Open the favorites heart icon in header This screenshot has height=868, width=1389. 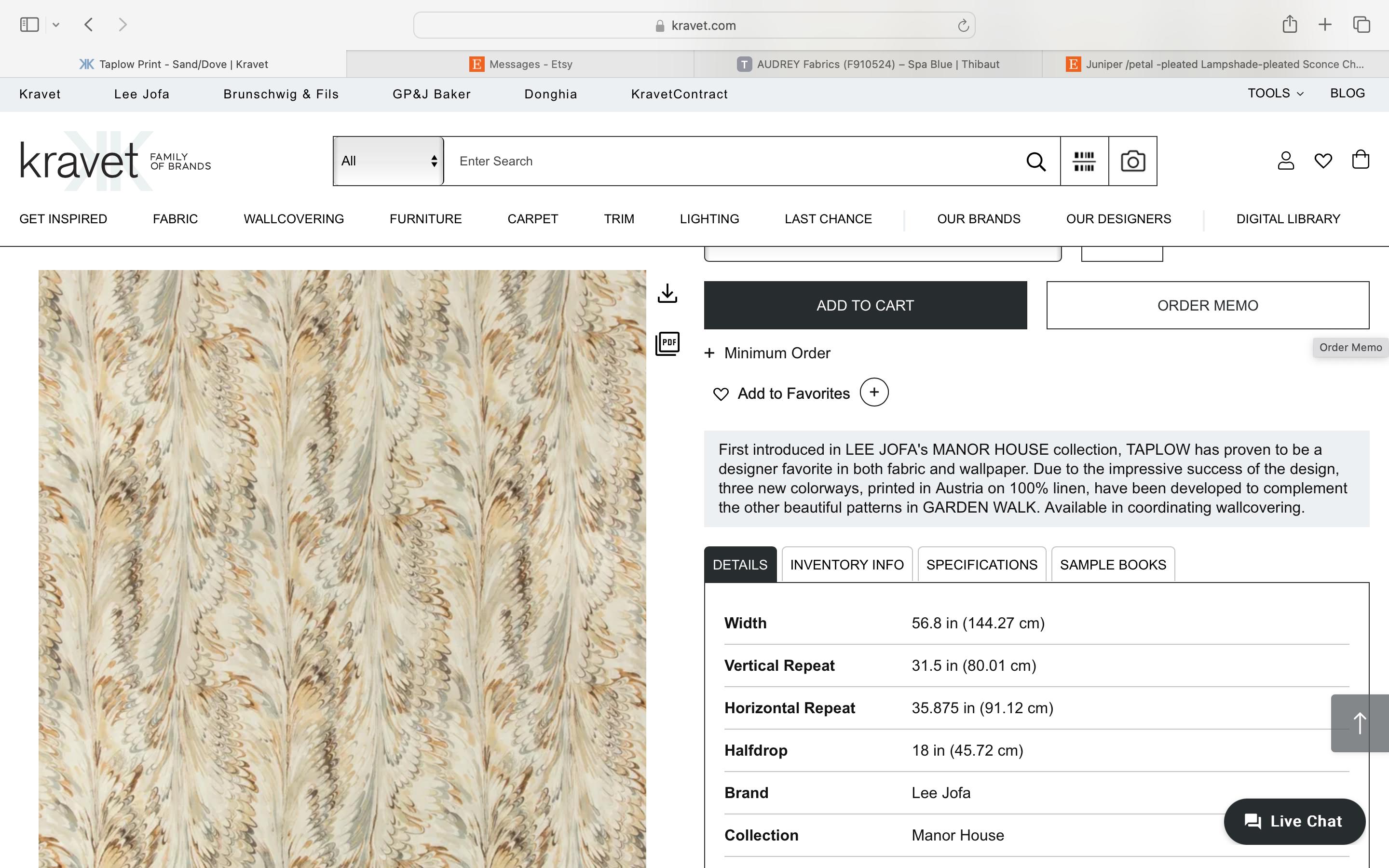point(1323,162)
